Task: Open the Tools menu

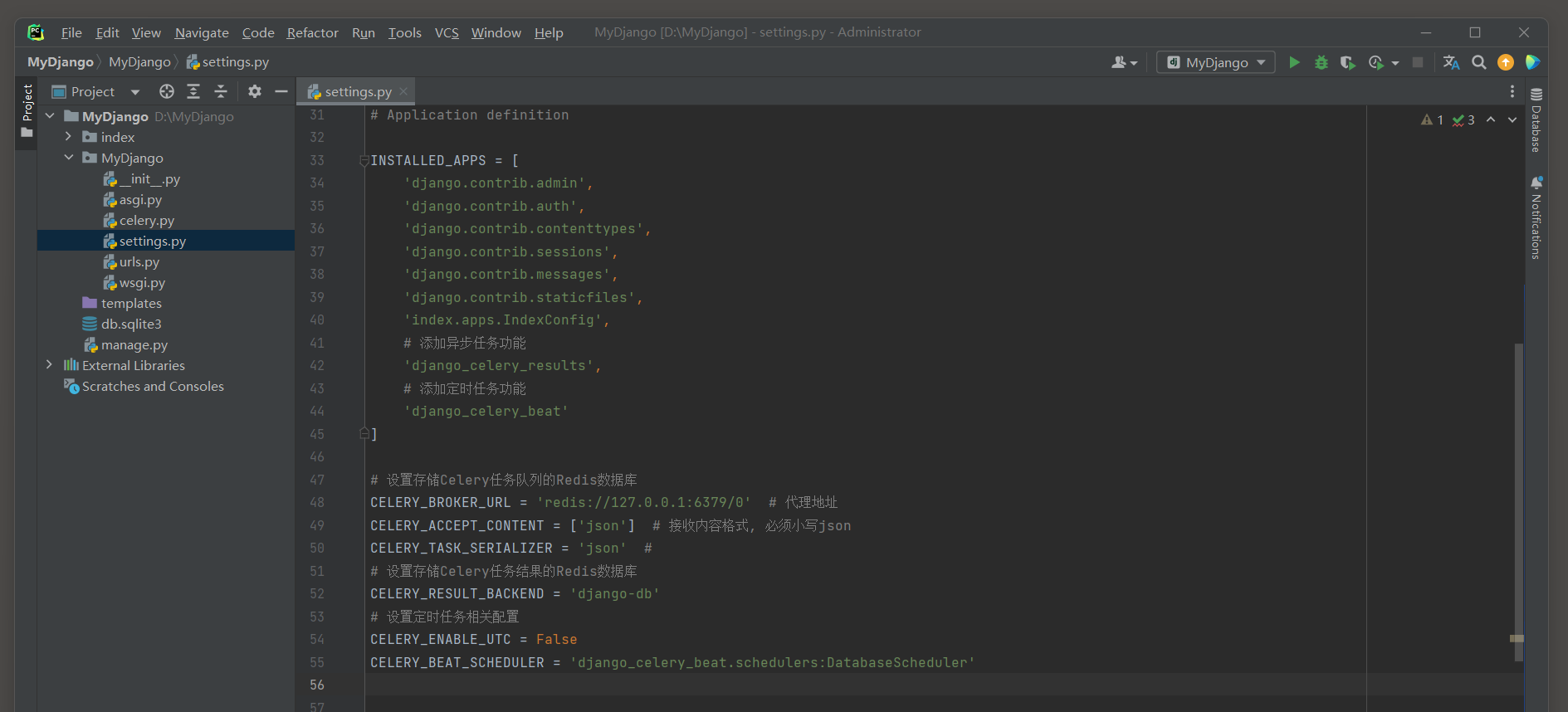Action: point(405,32)
